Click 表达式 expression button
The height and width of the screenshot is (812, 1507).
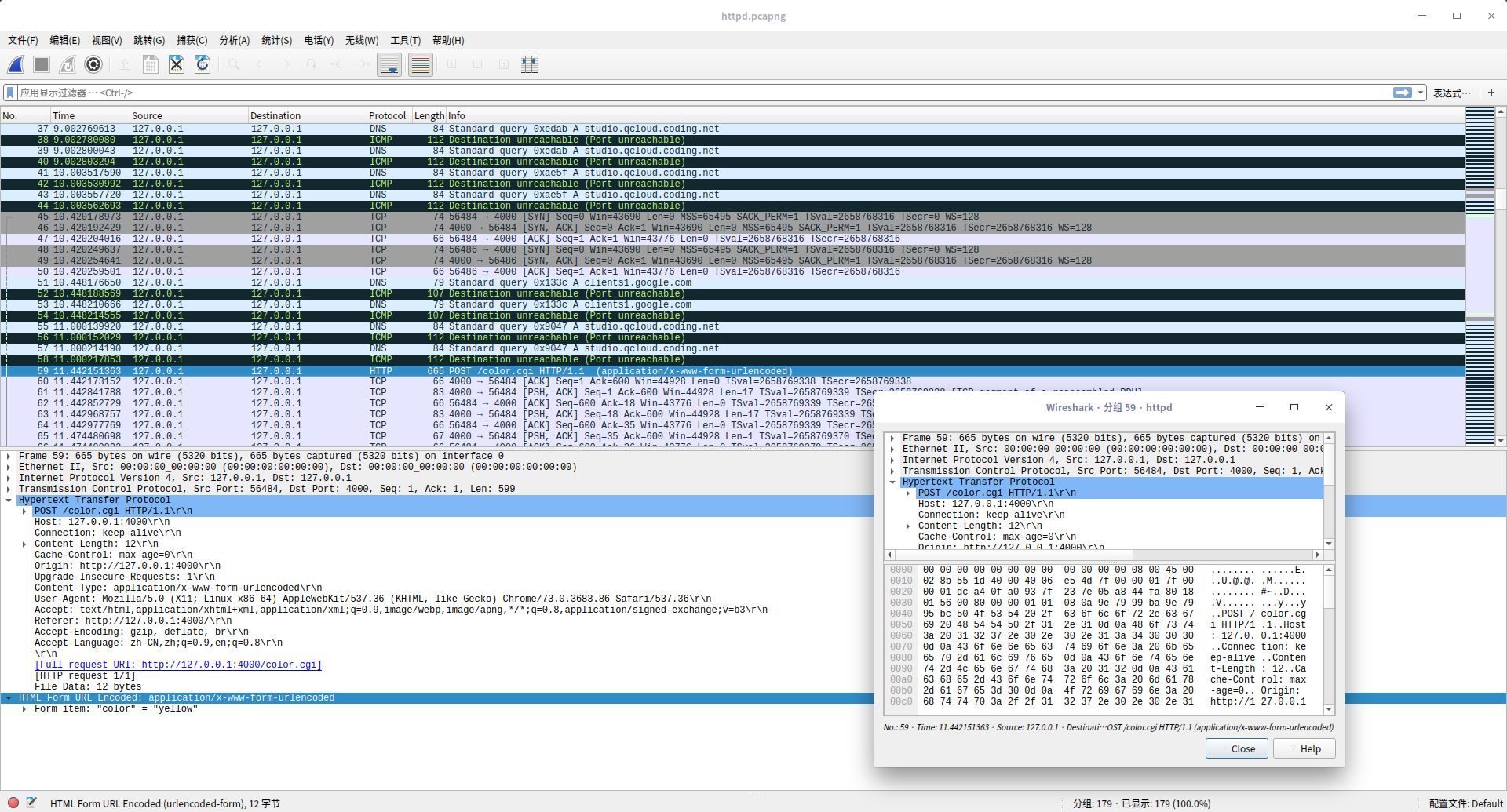1451,93
